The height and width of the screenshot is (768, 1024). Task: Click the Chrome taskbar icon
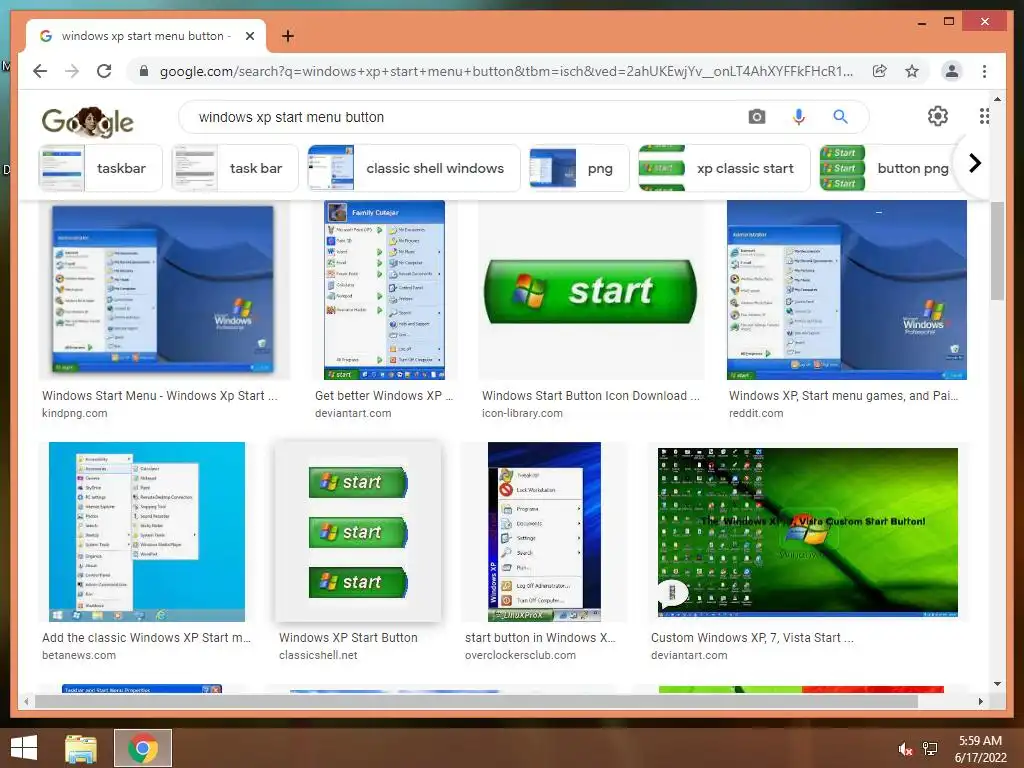point(143,748)
